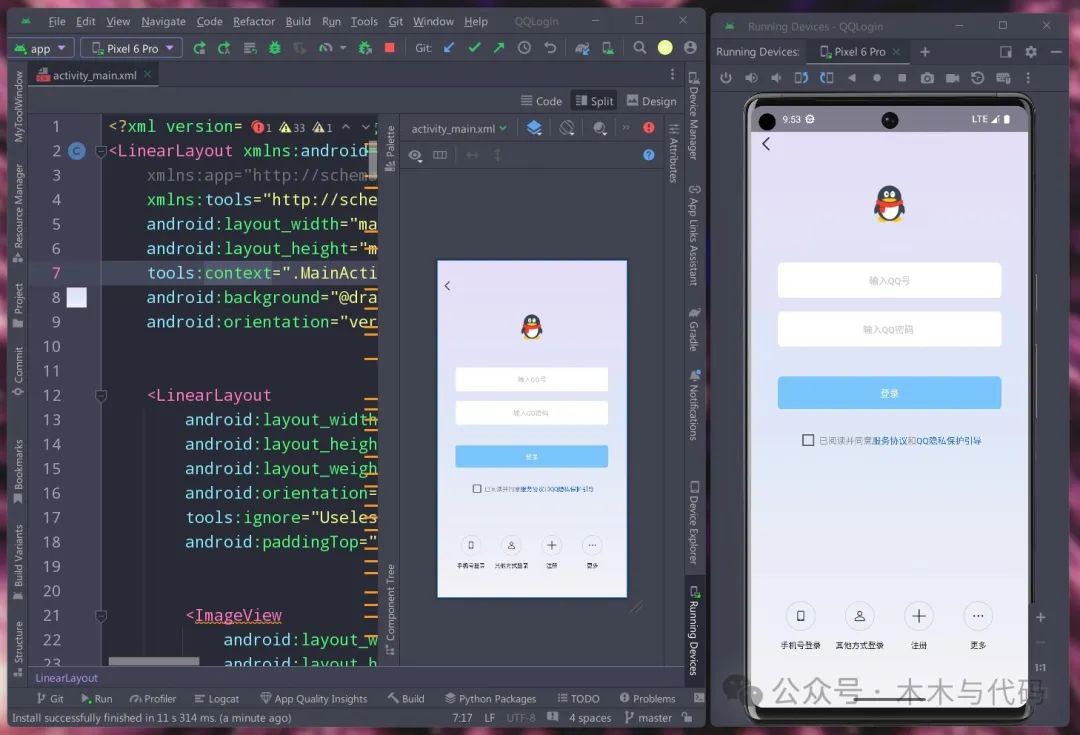
Task: Open the activity_main.xml file dropdown in design toolbar
Action: [x=459, y=129]
